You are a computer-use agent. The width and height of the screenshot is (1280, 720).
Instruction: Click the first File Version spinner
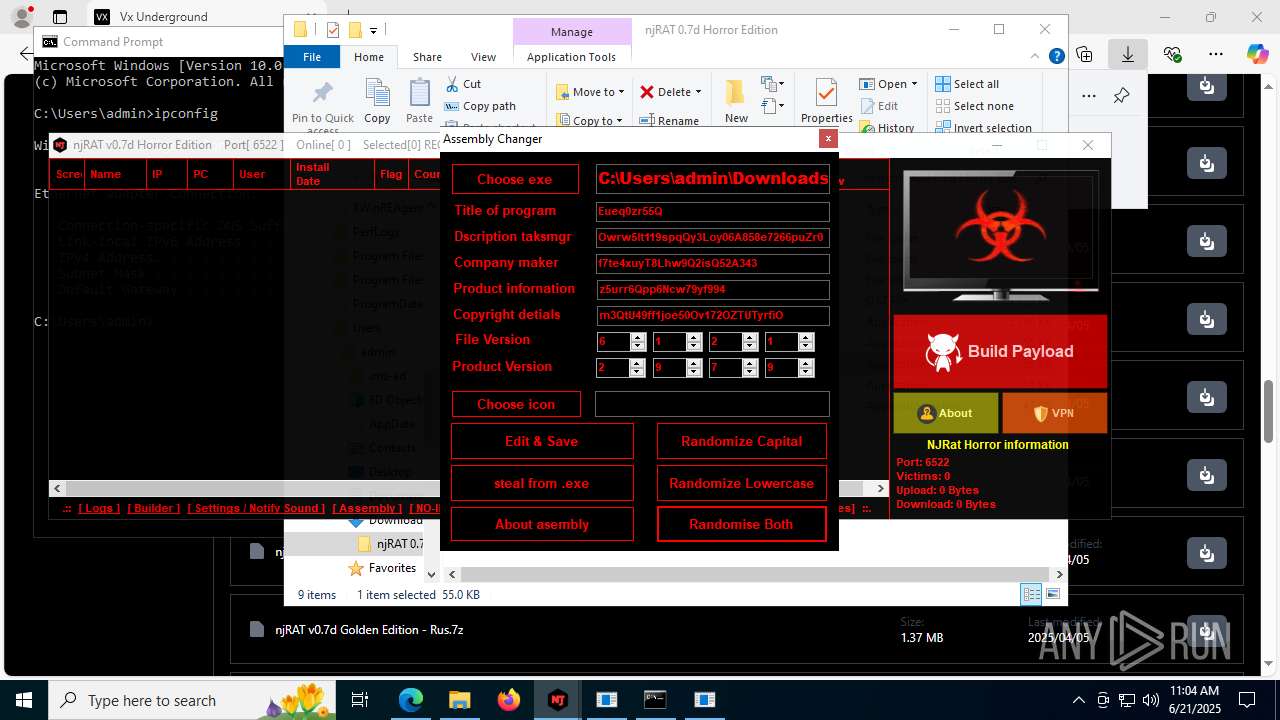[x=620, y=342]
